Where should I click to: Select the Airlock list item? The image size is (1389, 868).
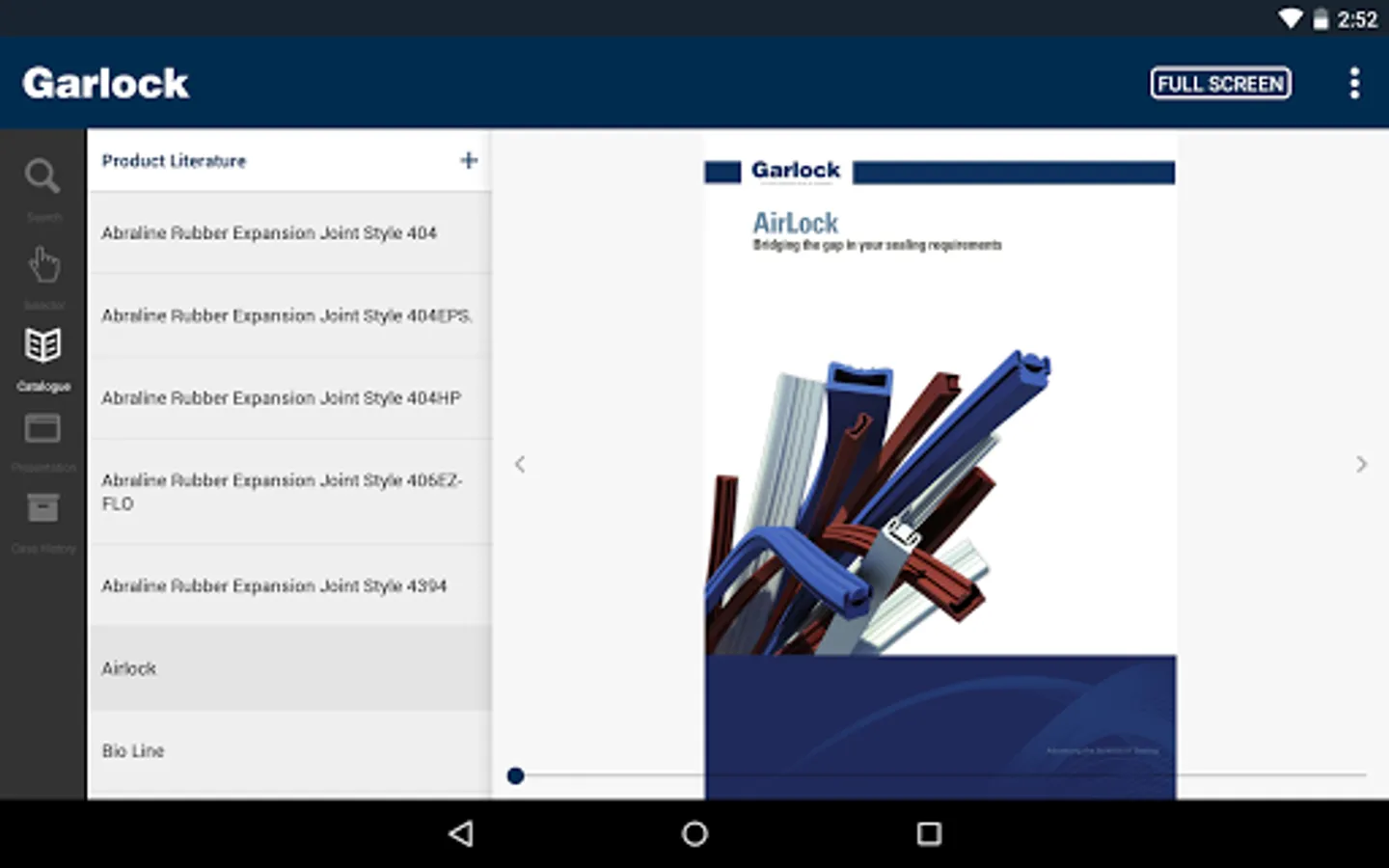click(289, 668)
